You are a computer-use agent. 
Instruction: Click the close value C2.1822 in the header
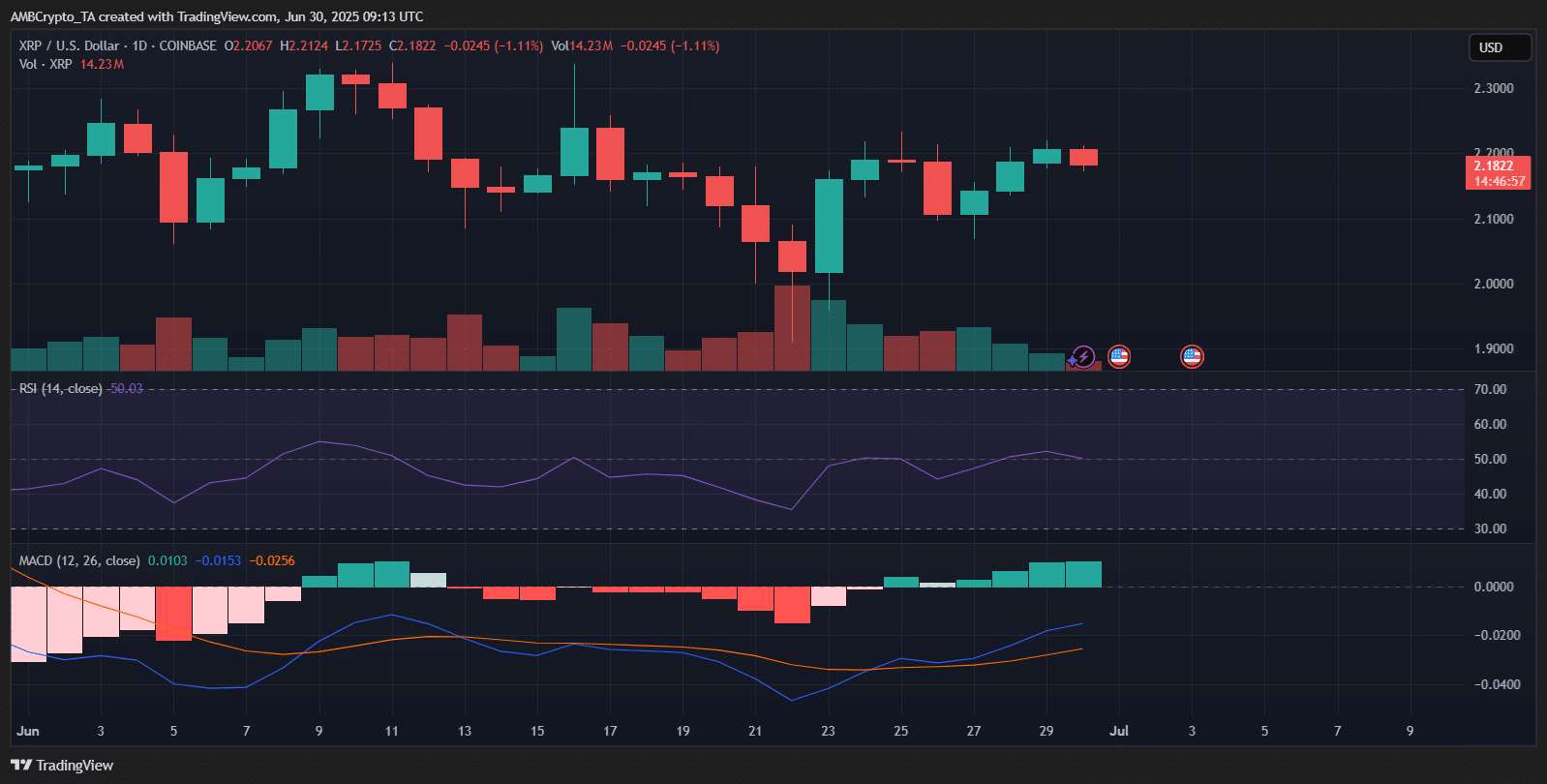[412, 45]
